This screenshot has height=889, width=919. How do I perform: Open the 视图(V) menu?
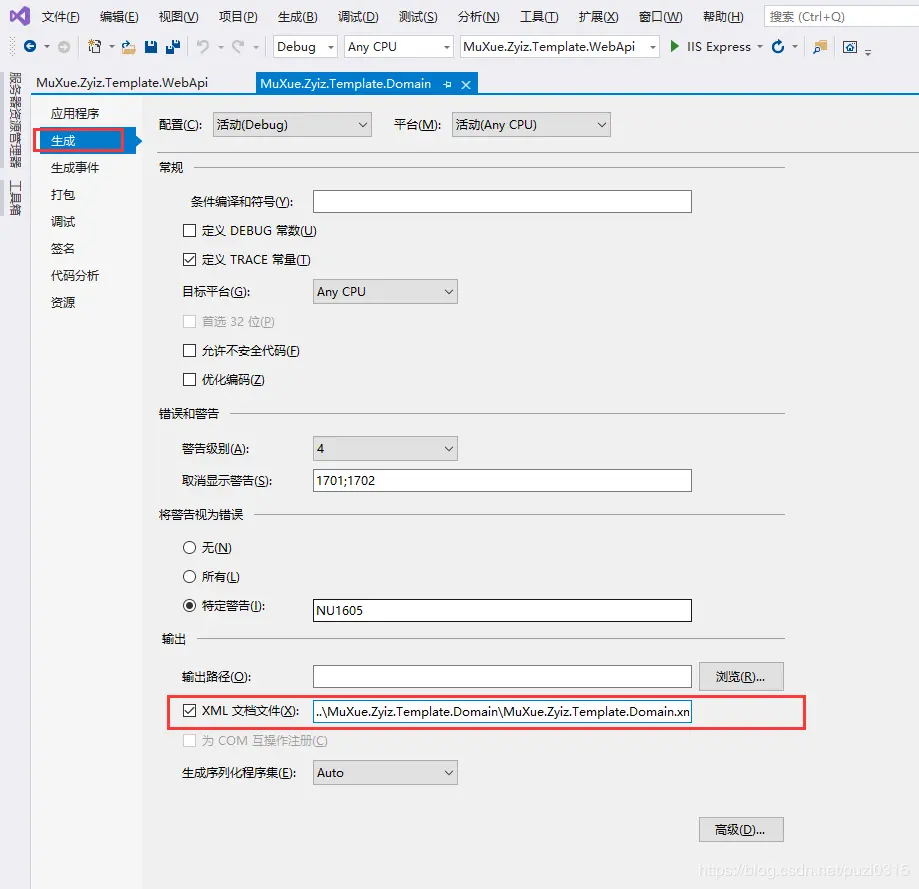tap(179, 17)
